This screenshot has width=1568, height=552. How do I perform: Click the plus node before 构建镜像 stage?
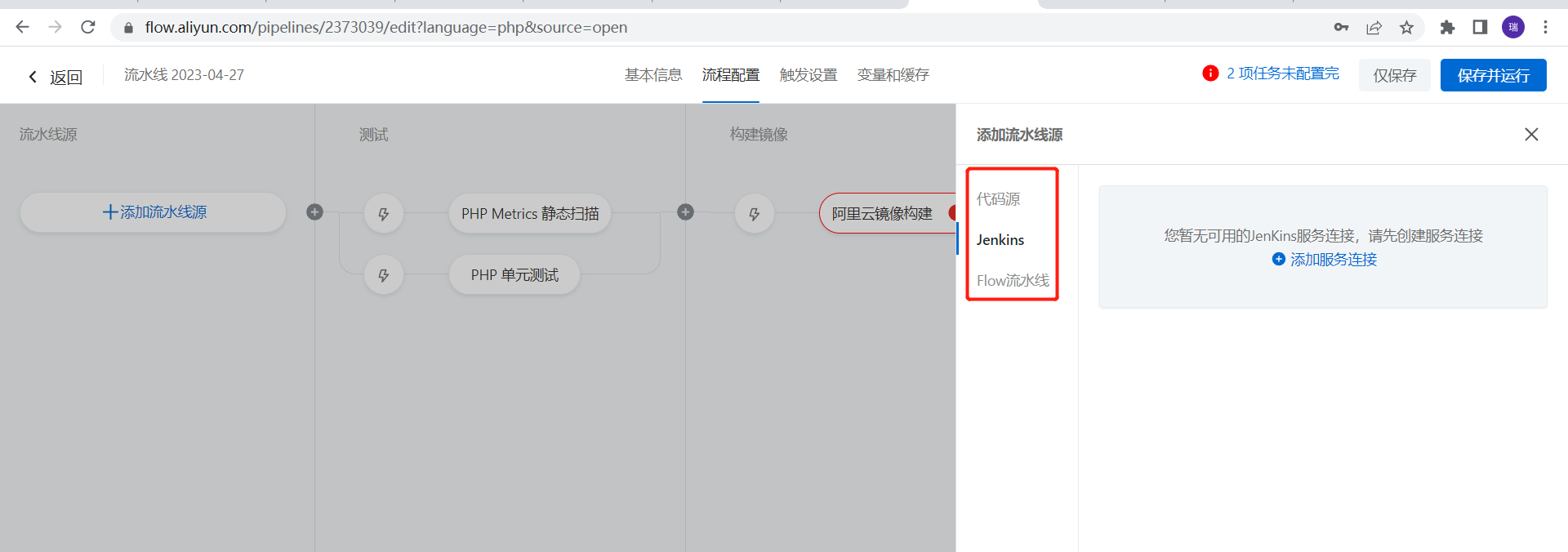(x=685, y=212)
